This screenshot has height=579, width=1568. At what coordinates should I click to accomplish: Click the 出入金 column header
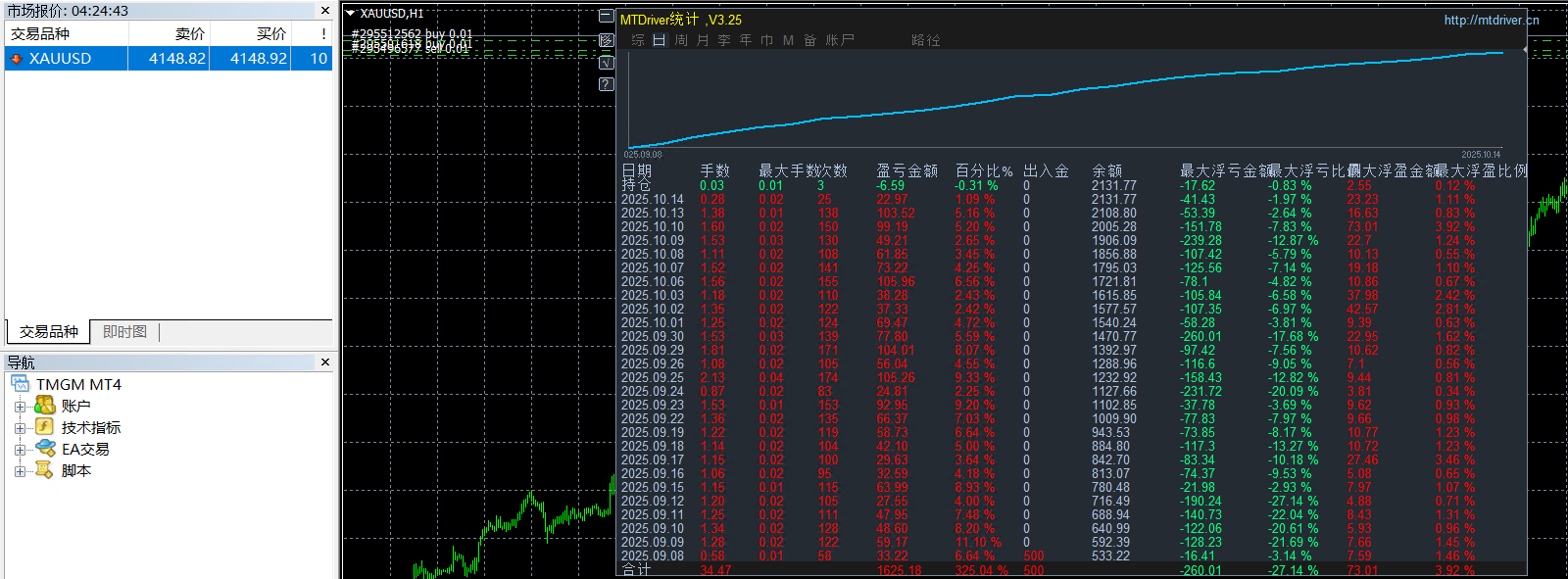tap(1046, 170)
